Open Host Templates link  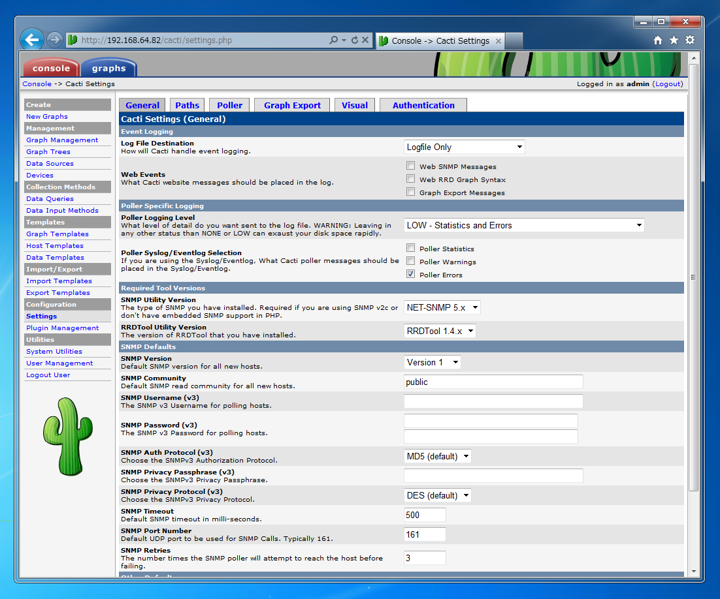coord(55,245)
